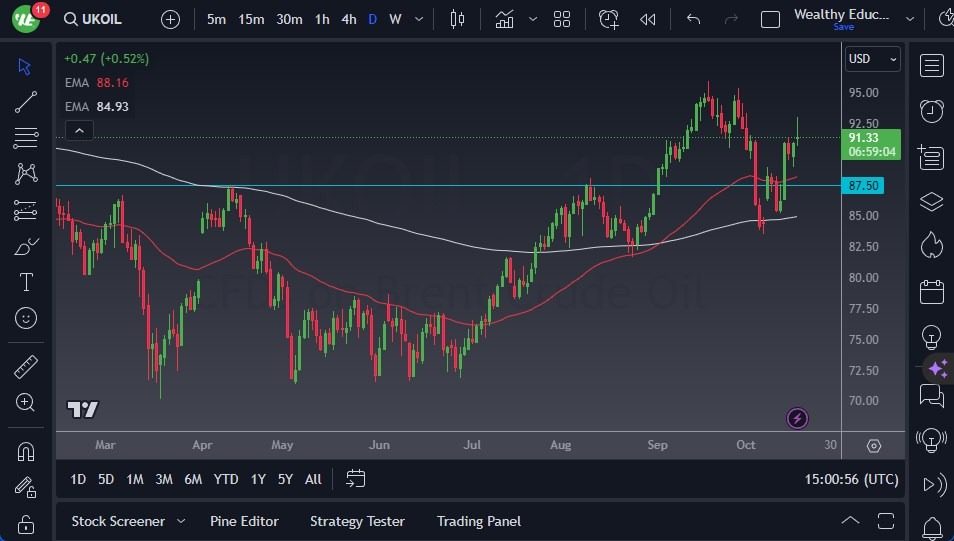954x541 pixels.
Task: Click the UKOIL symbol search field
Action: 101,19
